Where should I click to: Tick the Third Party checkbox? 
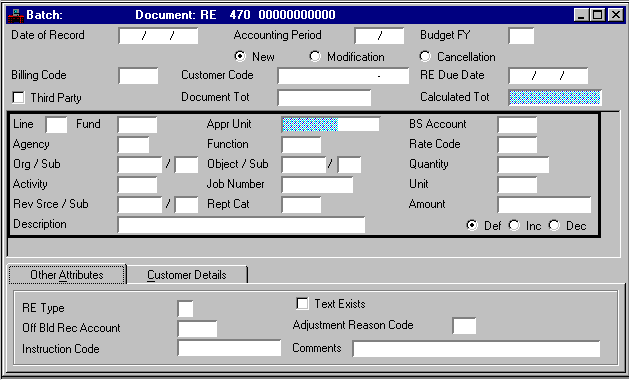pos(18,98)
